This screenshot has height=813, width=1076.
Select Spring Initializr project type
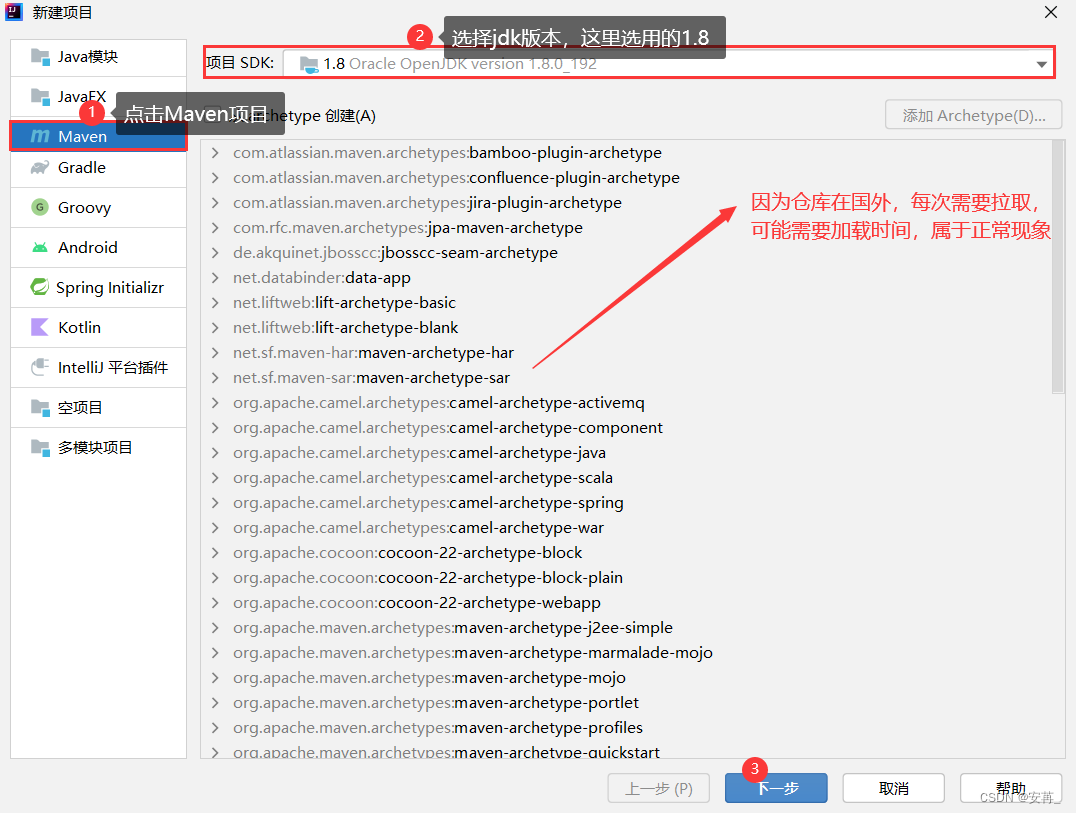(98, 287)
